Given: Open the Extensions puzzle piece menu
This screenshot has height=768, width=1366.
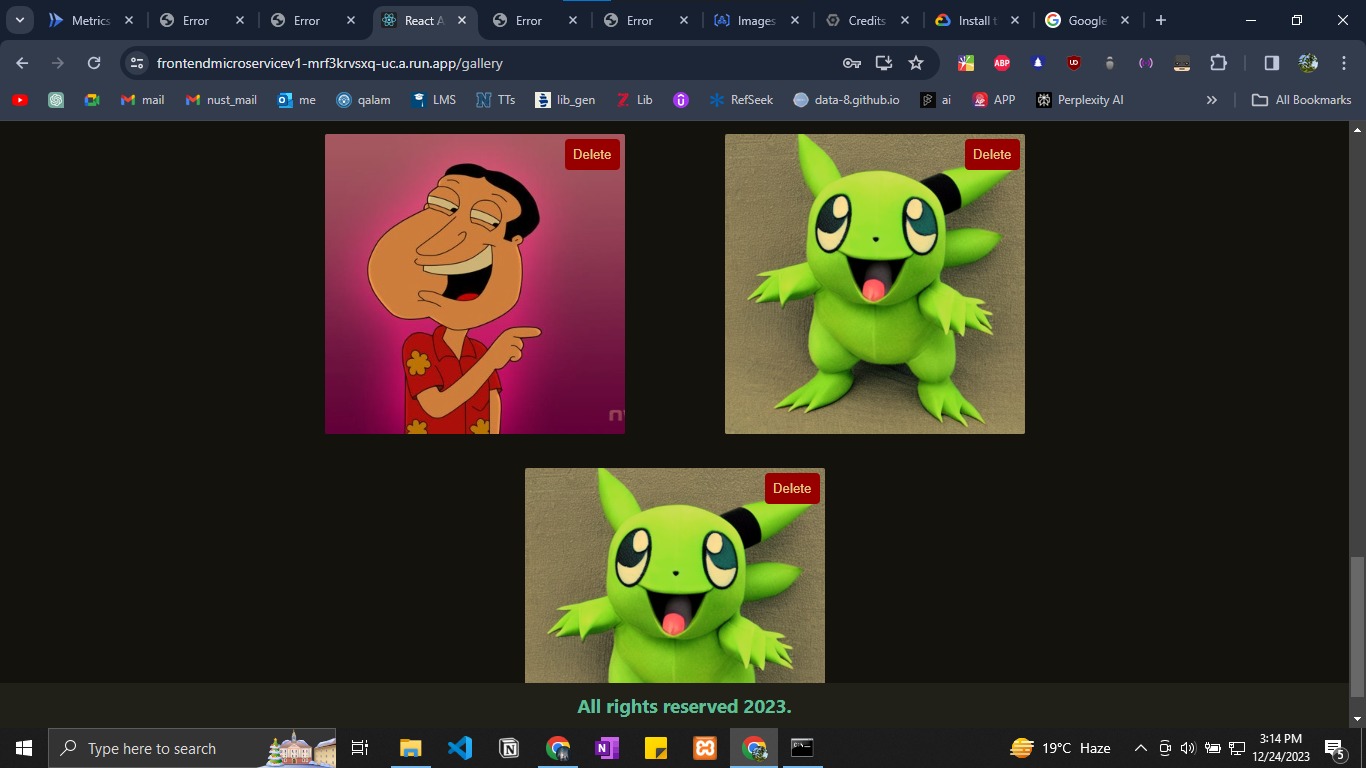Looking at the screenshot, I should coord(1218,63).
